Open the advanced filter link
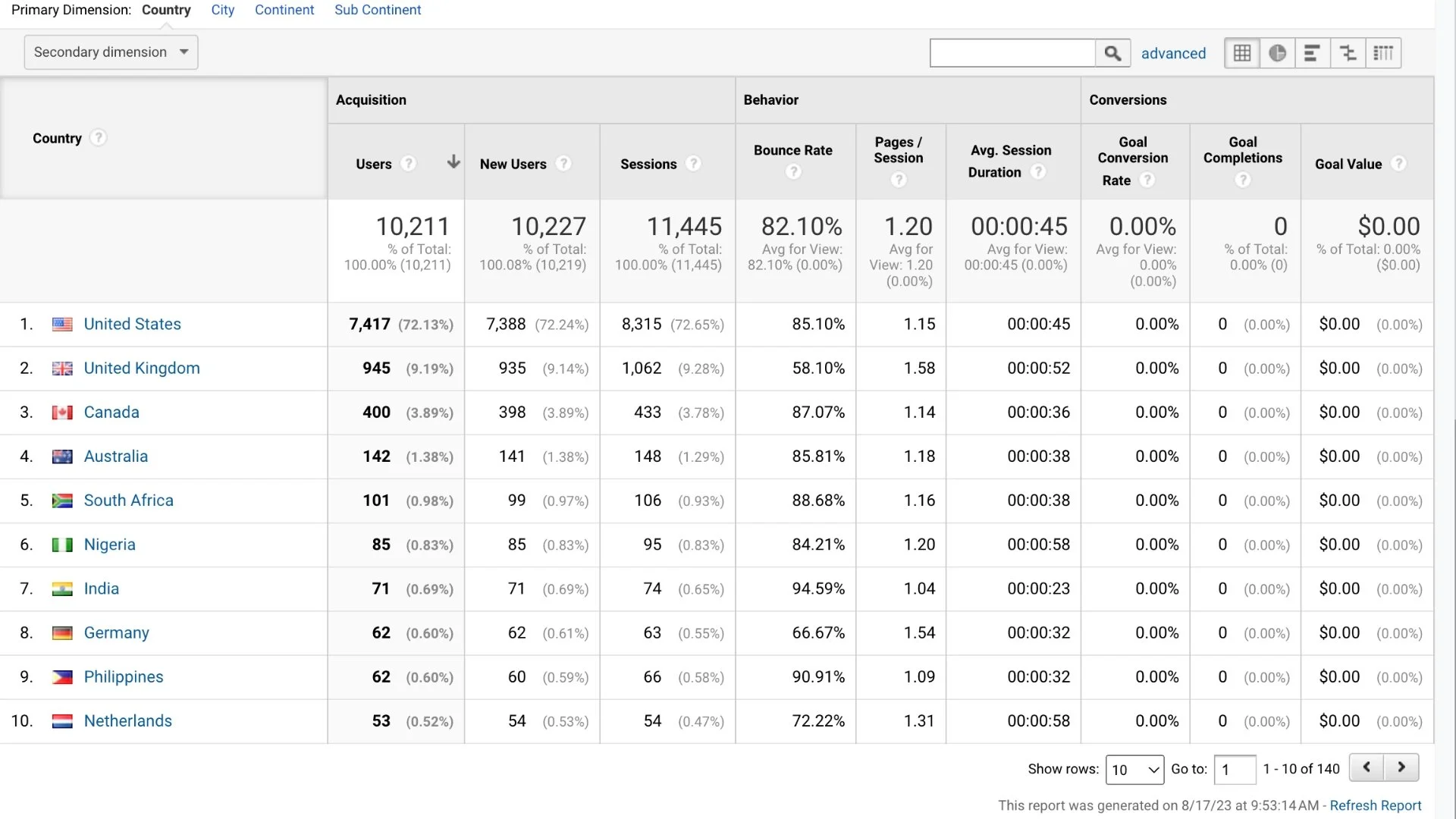 1173,53
